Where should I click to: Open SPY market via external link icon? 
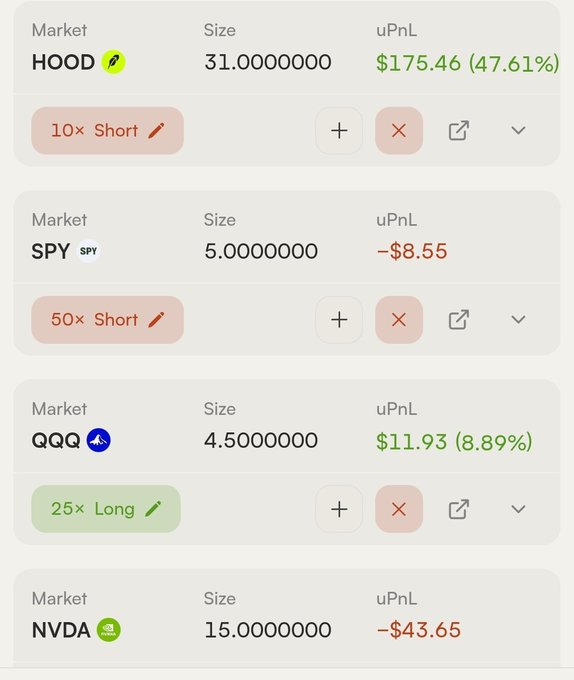(x=459, y=320)
